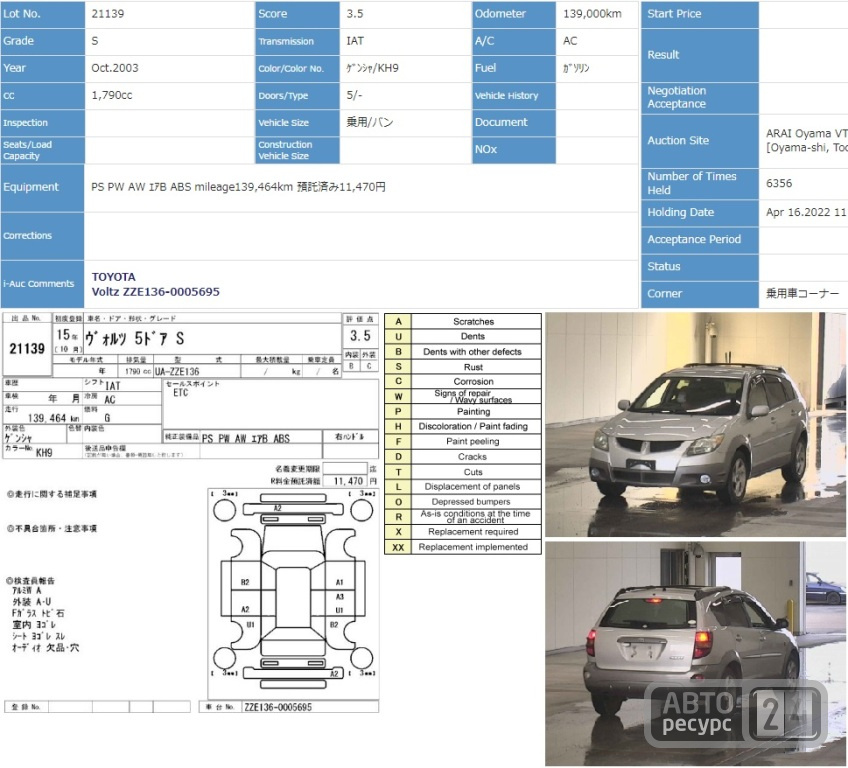Select odometer value 139,000km
The width and height of the screenshot is (848, 768).
click(x=592, y=14)
